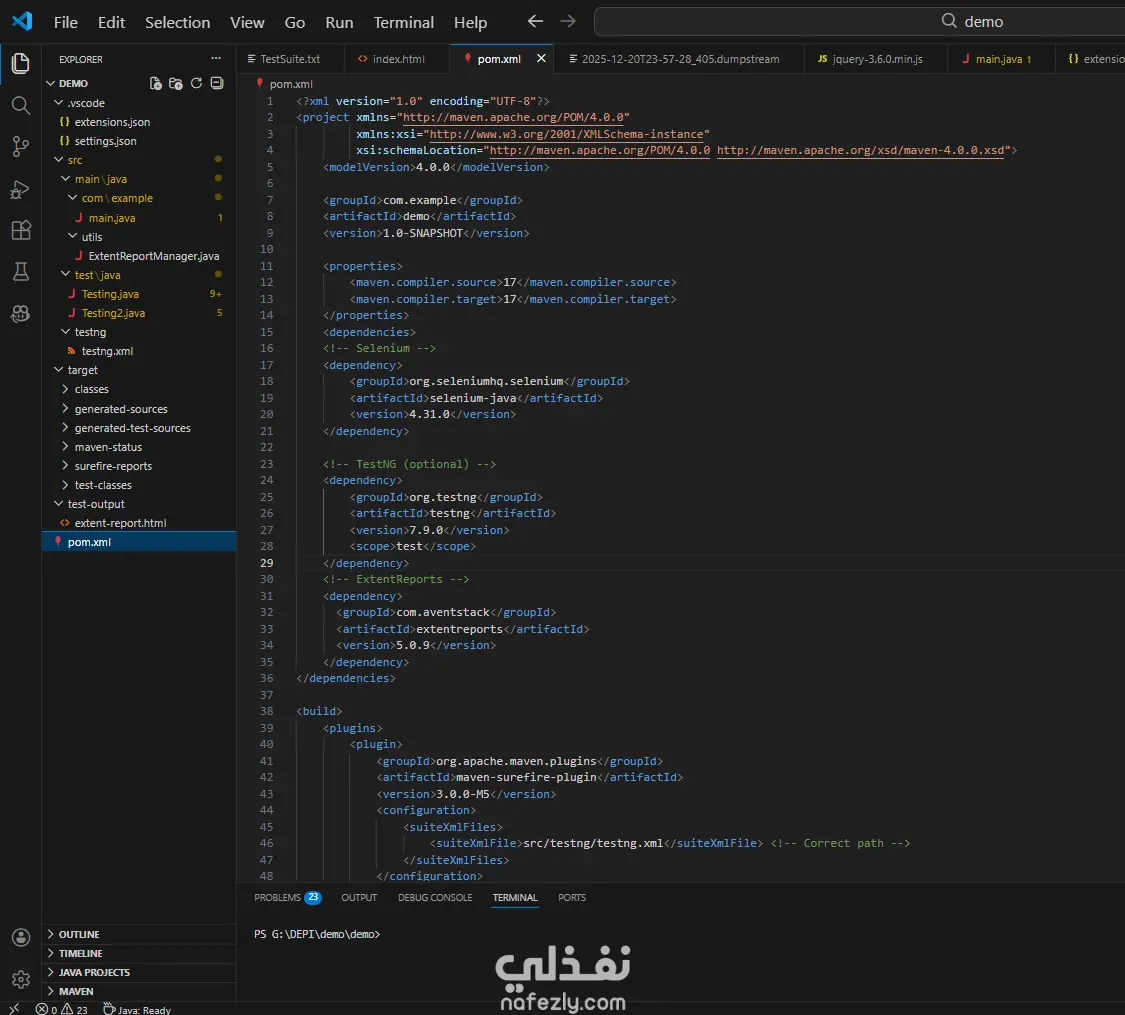Go forward with the right arrow
1125x1015 pixels.
[x=568, y=22]
